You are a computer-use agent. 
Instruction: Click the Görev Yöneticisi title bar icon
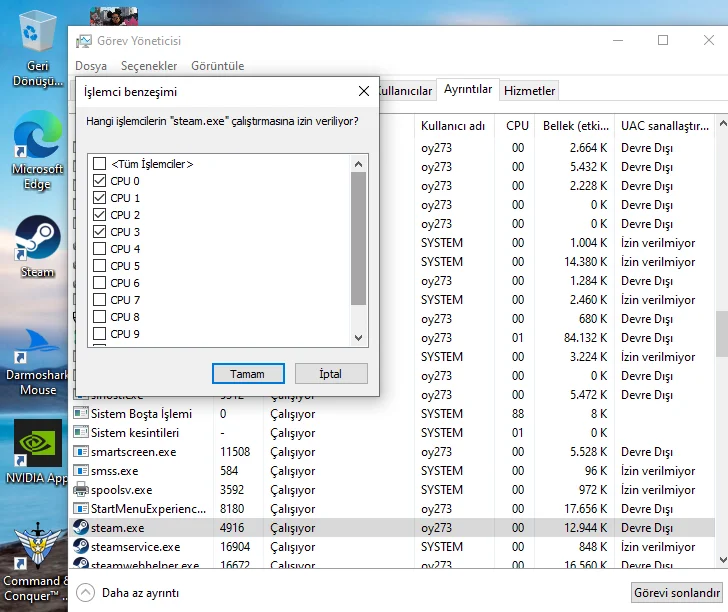84,41
